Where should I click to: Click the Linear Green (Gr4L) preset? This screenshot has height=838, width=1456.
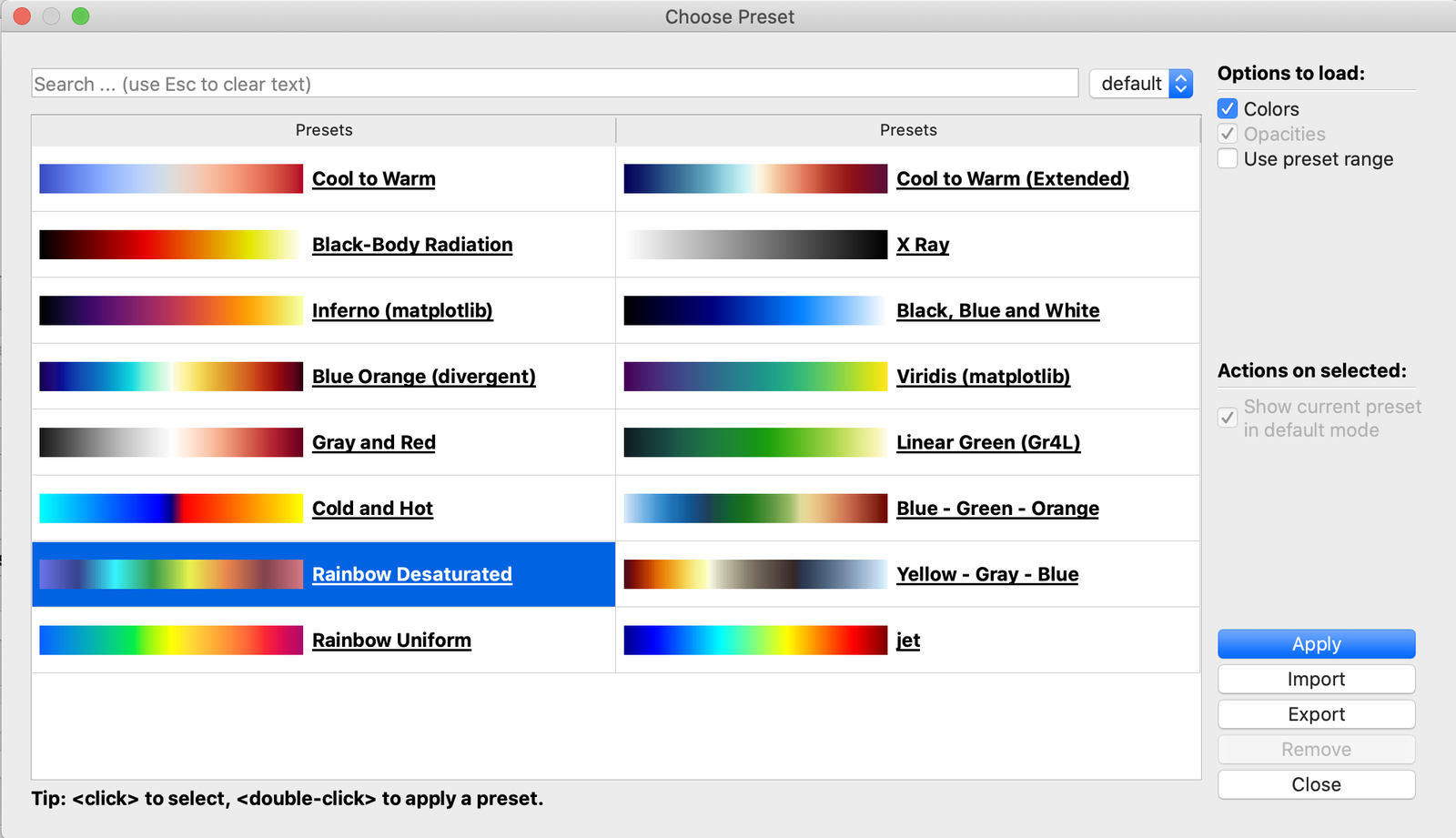[988, 442]
